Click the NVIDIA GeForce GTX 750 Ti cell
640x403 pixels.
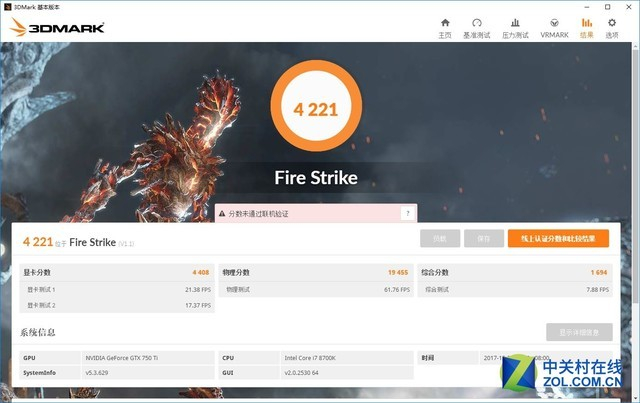pyautogui.click(x=148, y=358)
